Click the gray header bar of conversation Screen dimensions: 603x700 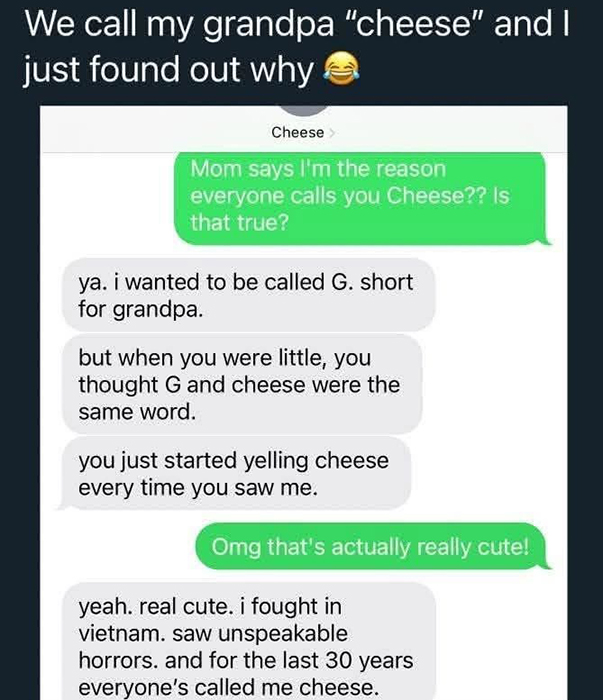304,129
